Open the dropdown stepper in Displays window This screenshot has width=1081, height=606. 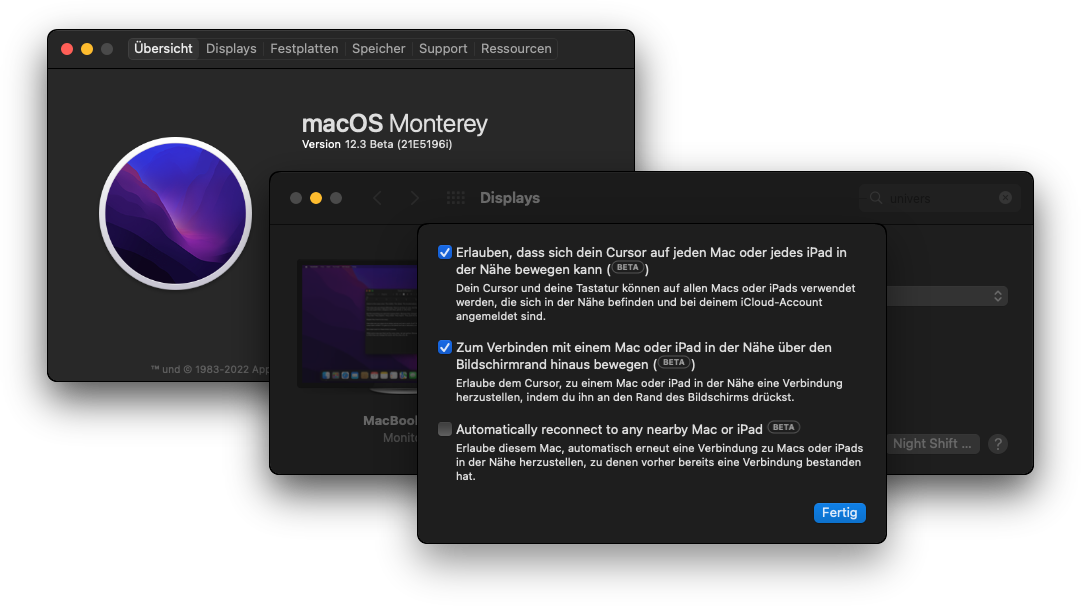point(998,296)
